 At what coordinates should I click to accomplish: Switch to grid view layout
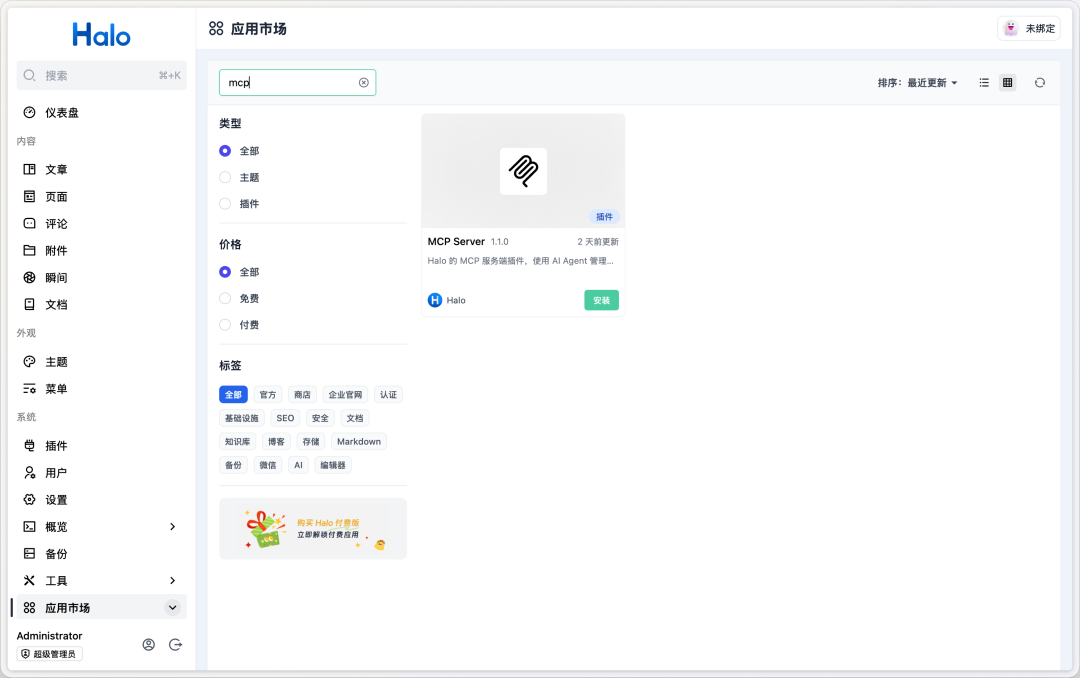point(1008,83)
